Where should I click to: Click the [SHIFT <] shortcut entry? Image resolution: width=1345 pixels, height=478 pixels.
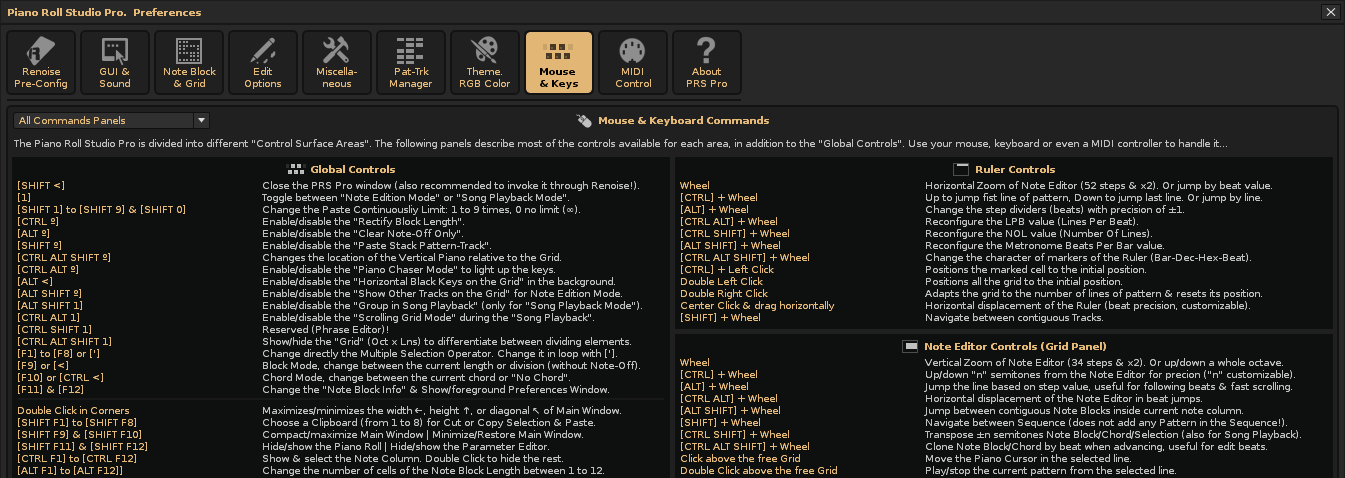point(41,186)
